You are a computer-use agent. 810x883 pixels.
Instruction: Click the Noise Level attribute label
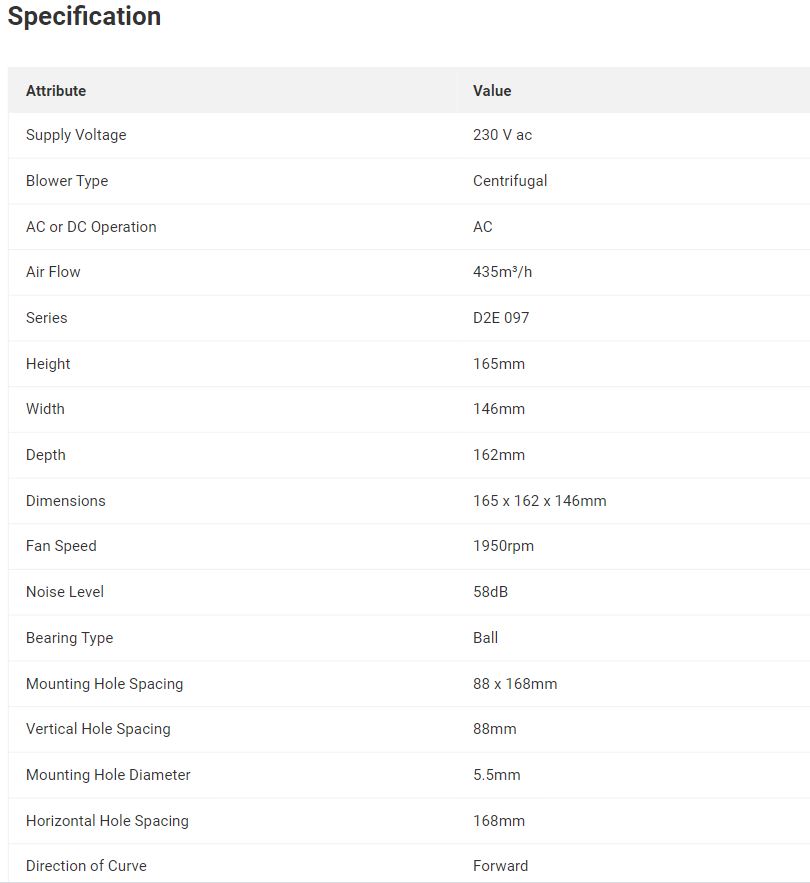pyautogui.click(x=65, y=592)
